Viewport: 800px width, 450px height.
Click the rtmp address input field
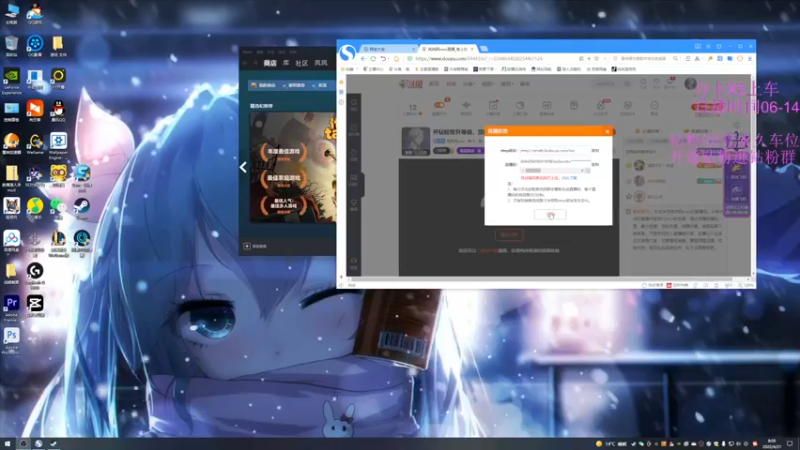point(555,151)
